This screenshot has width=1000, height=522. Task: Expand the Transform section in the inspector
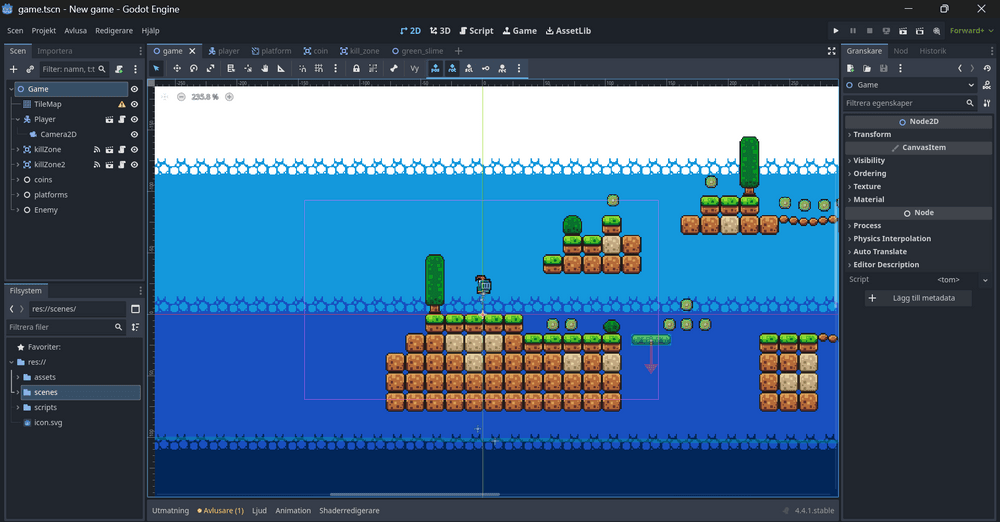tap(871, 134)
